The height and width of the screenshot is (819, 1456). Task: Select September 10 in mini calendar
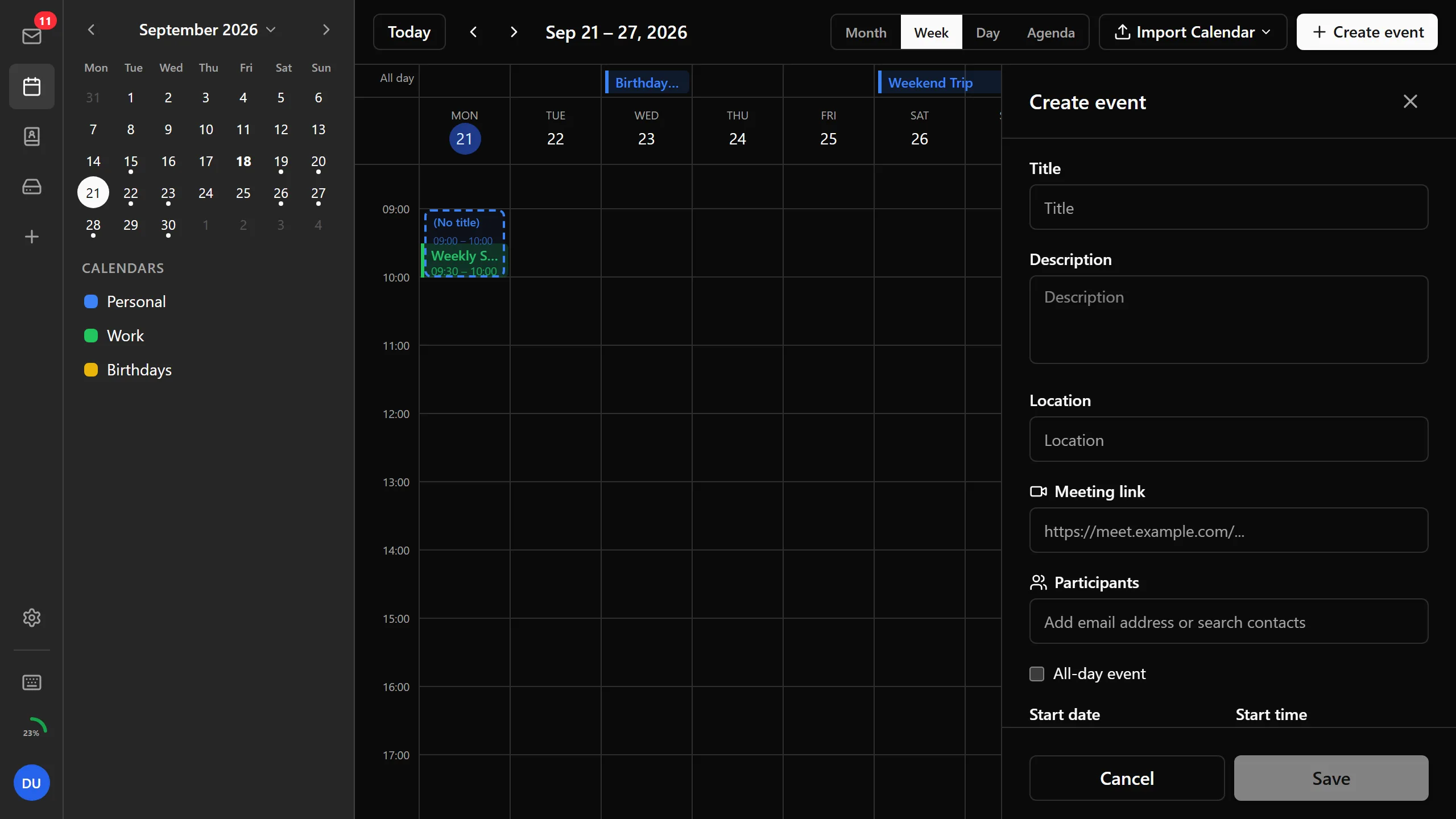[206, 130]
